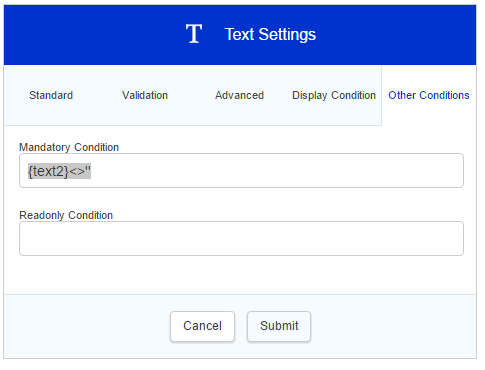Open the Validation tab
The height and width of the screenshot is (370, 485).
pos(145,95)
